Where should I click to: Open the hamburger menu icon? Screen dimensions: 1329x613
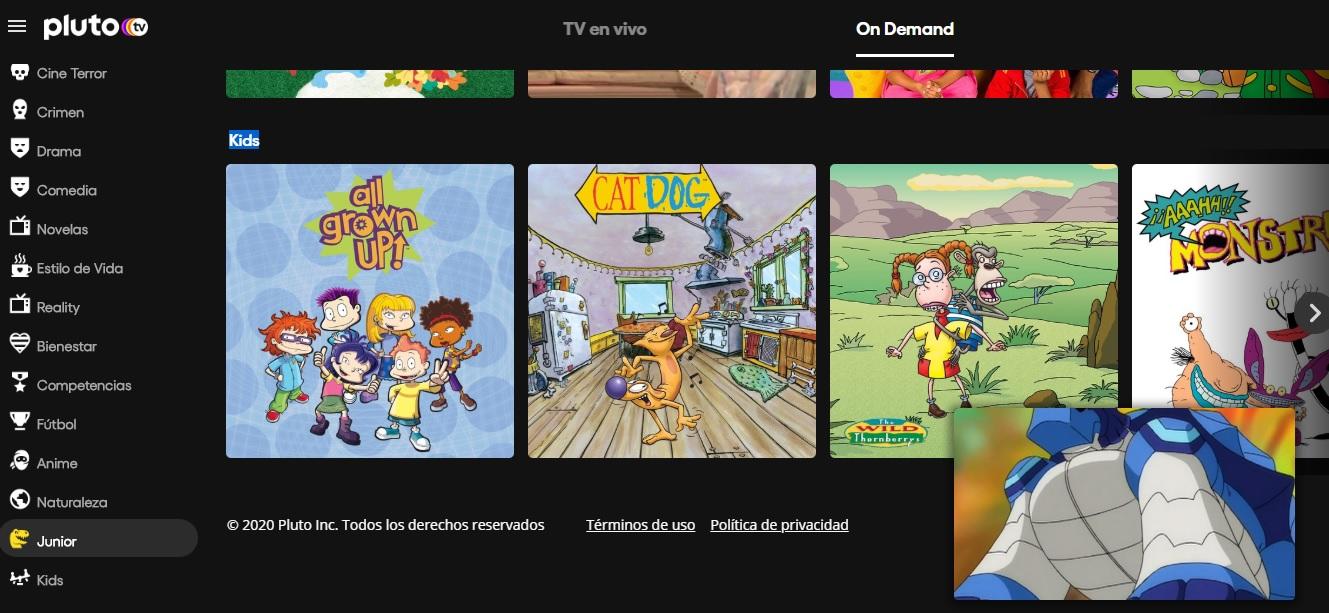pyautogui.click(x=17, y=26)
